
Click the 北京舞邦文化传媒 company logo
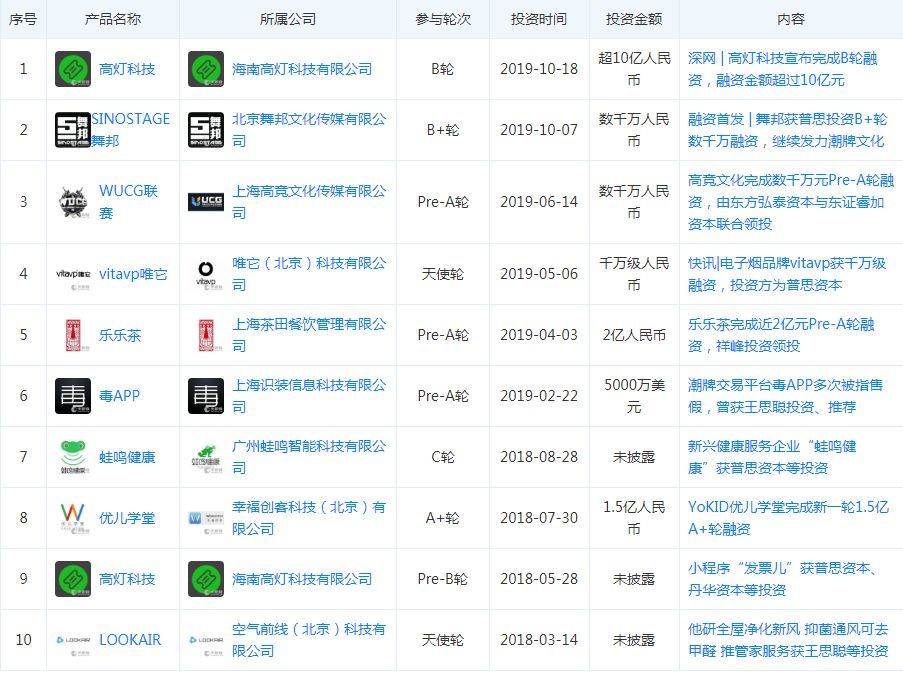[206, 130]
